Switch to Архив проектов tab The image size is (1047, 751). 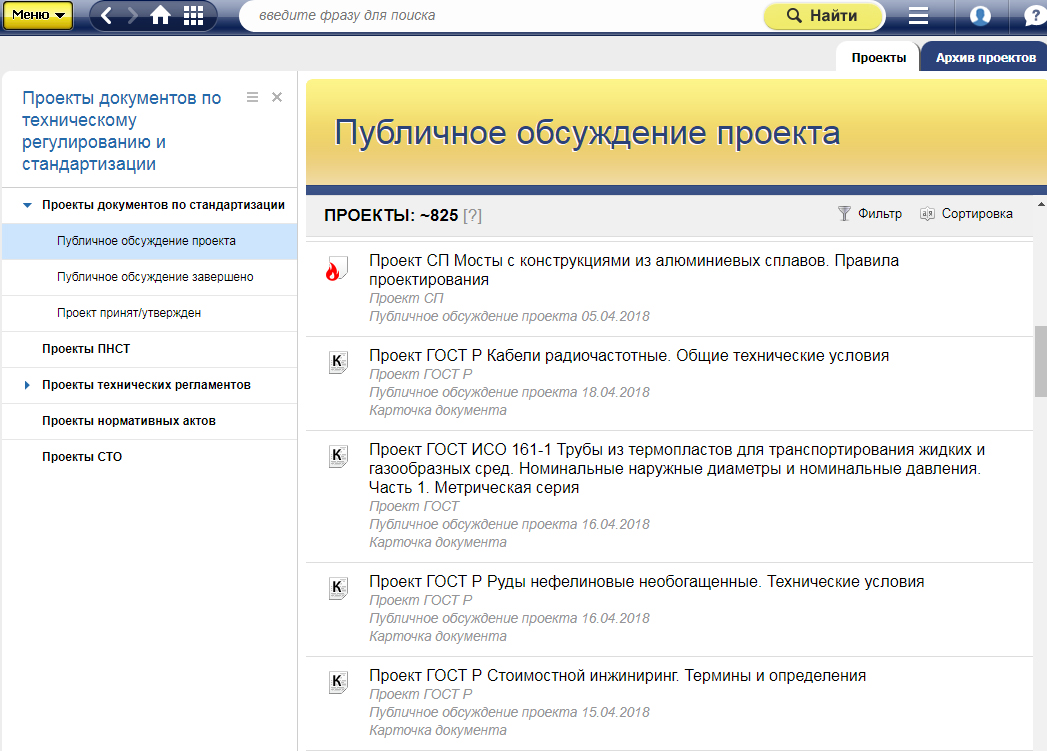[x=985, y=57]
